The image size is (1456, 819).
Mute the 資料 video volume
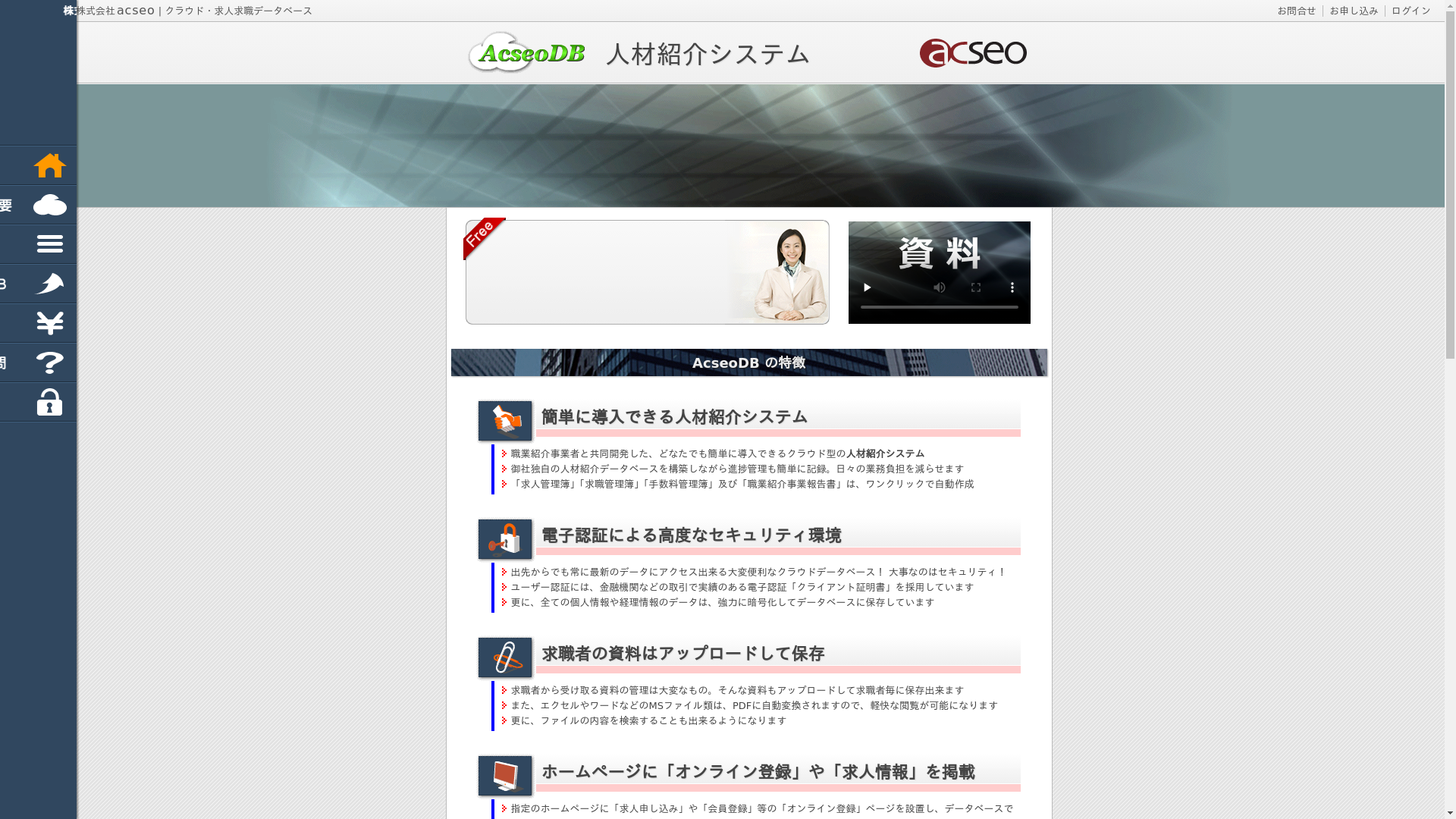(940, 287)
